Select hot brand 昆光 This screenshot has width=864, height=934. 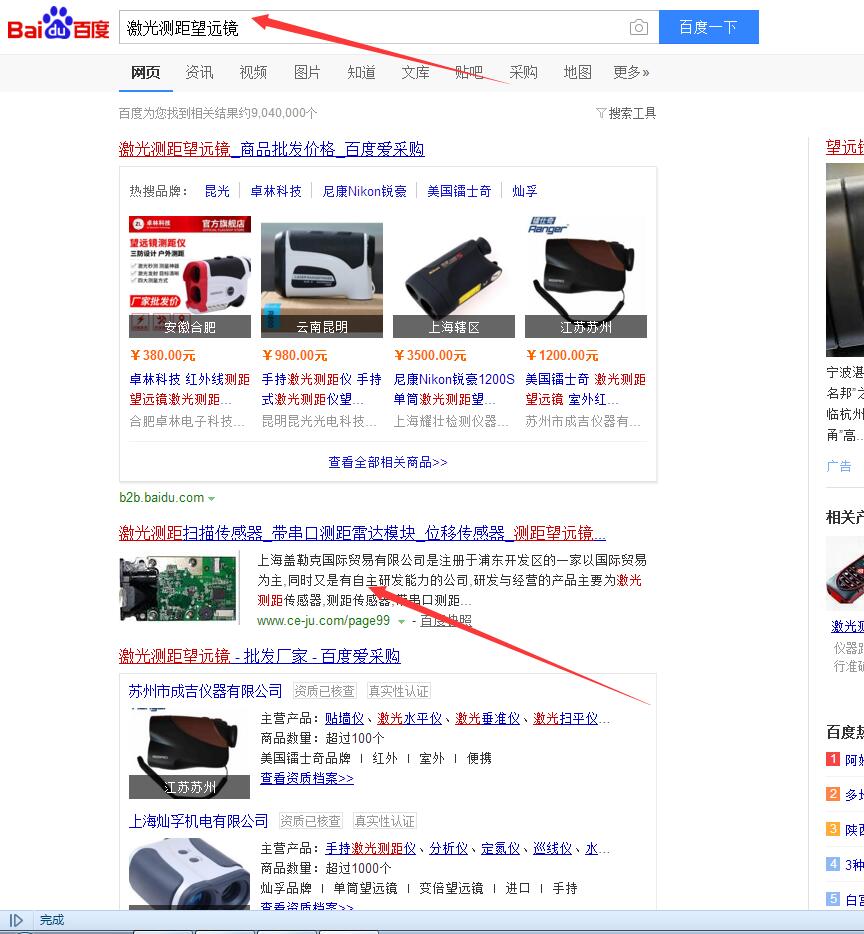tap(217, 191)
